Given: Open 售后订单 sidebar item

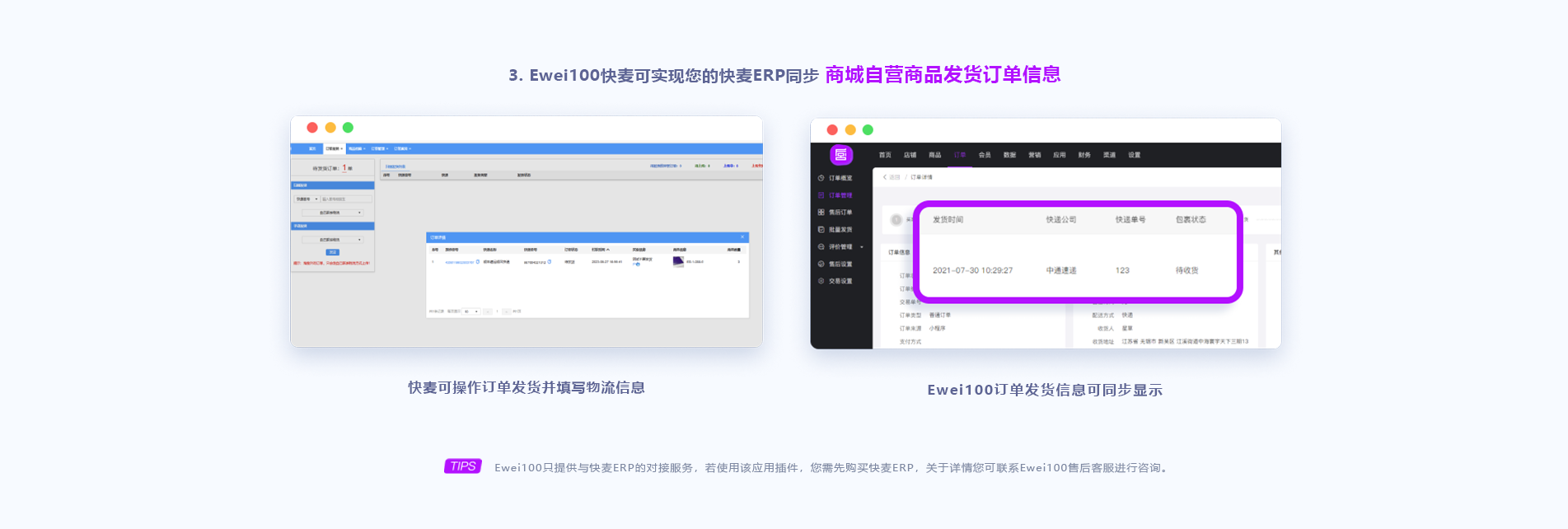Looking at the screenshot, I should [x=840, y=213].
